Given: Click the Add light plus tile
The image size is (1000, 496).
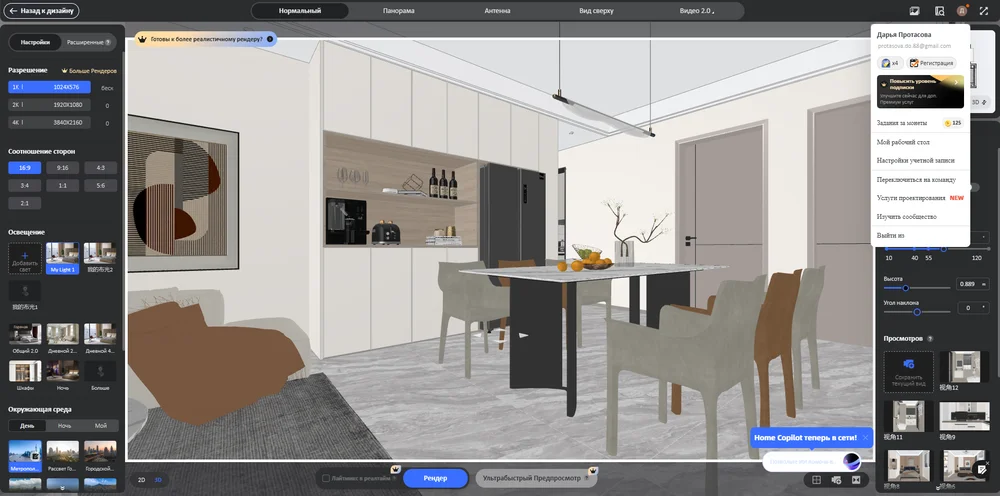Looking at the screenshot, I should [25, 258].
